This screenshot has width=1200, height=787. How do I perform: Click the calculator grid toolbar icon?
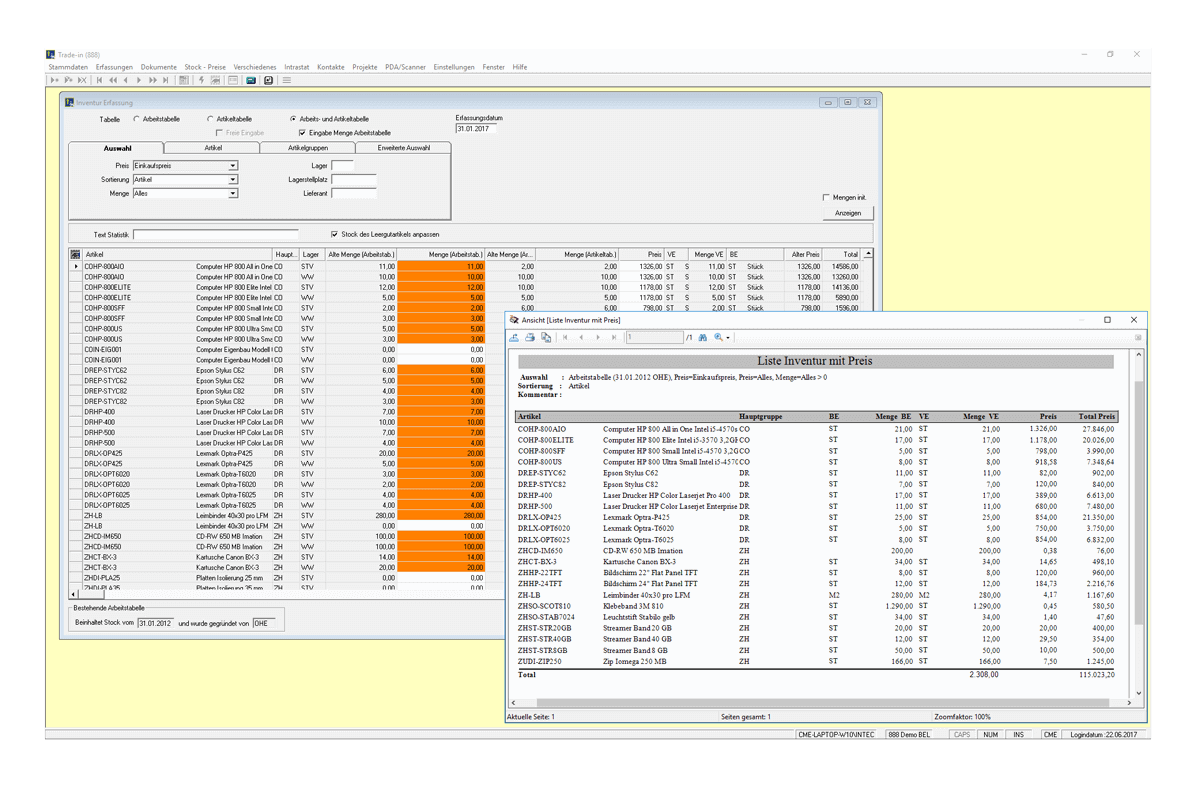pyautogui.click(x=184, y=80)
